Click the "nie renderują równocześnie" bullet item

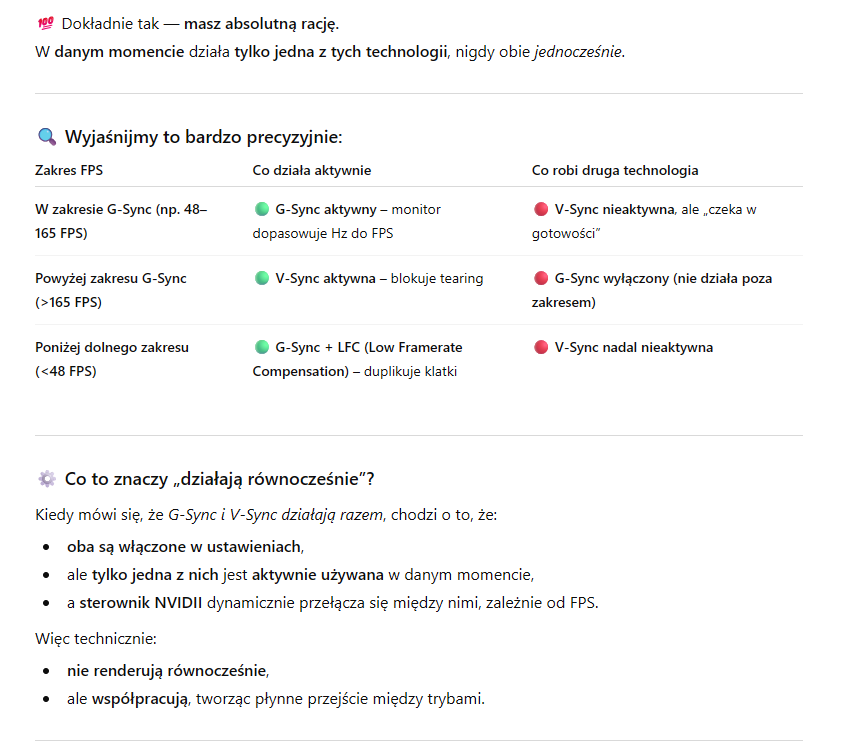tap(167, 671)
